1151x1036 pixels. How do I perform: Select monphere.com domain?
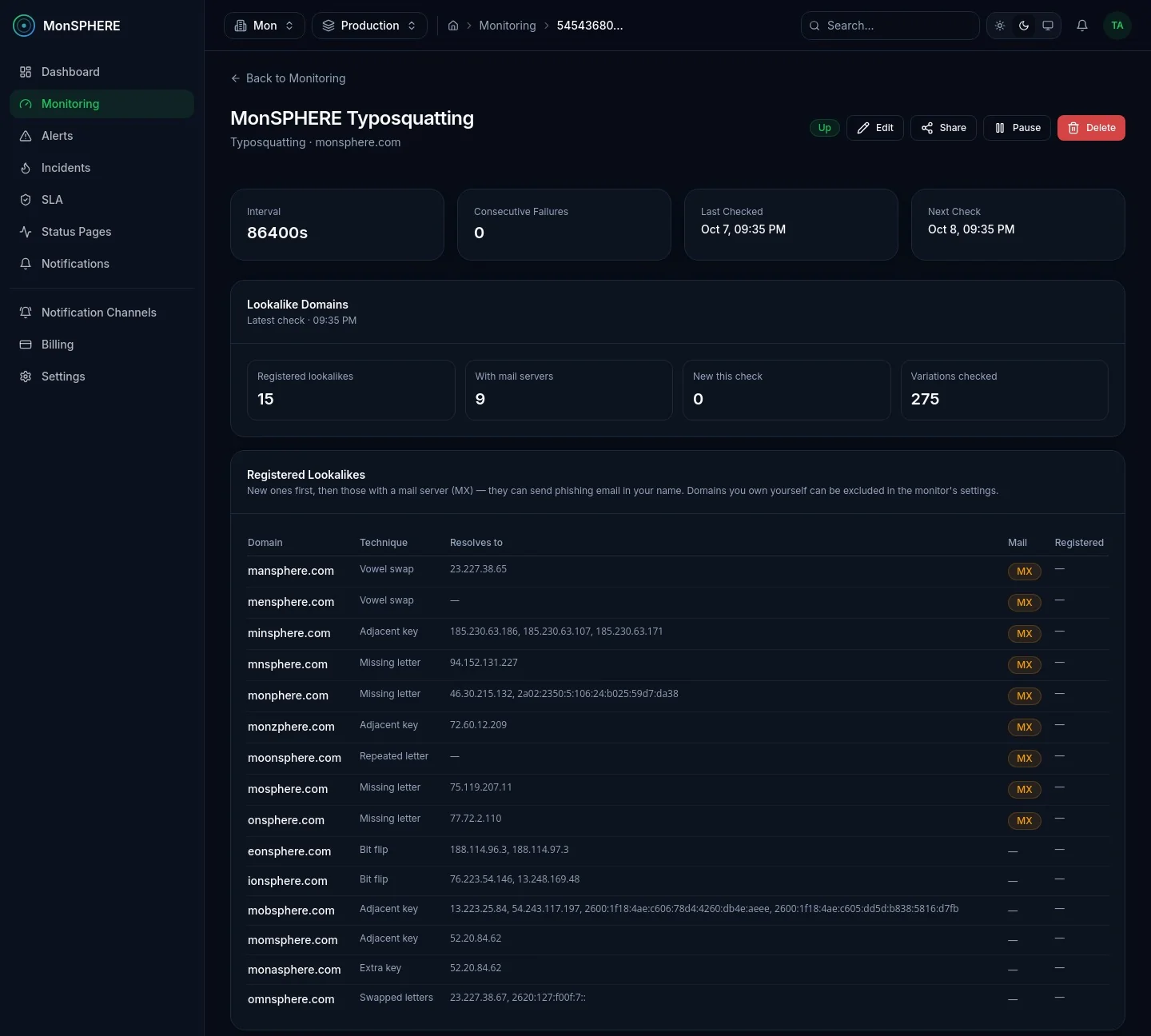(288, 695)
